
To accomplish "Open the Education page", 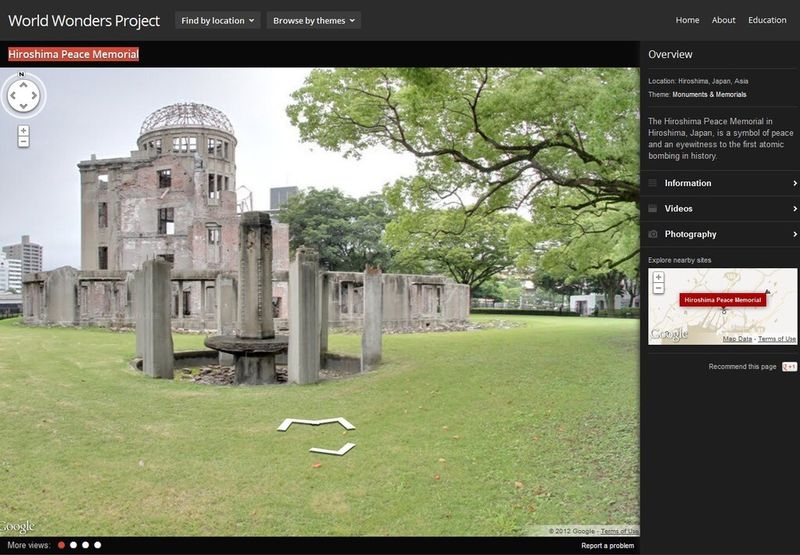I will pos(767,20).
